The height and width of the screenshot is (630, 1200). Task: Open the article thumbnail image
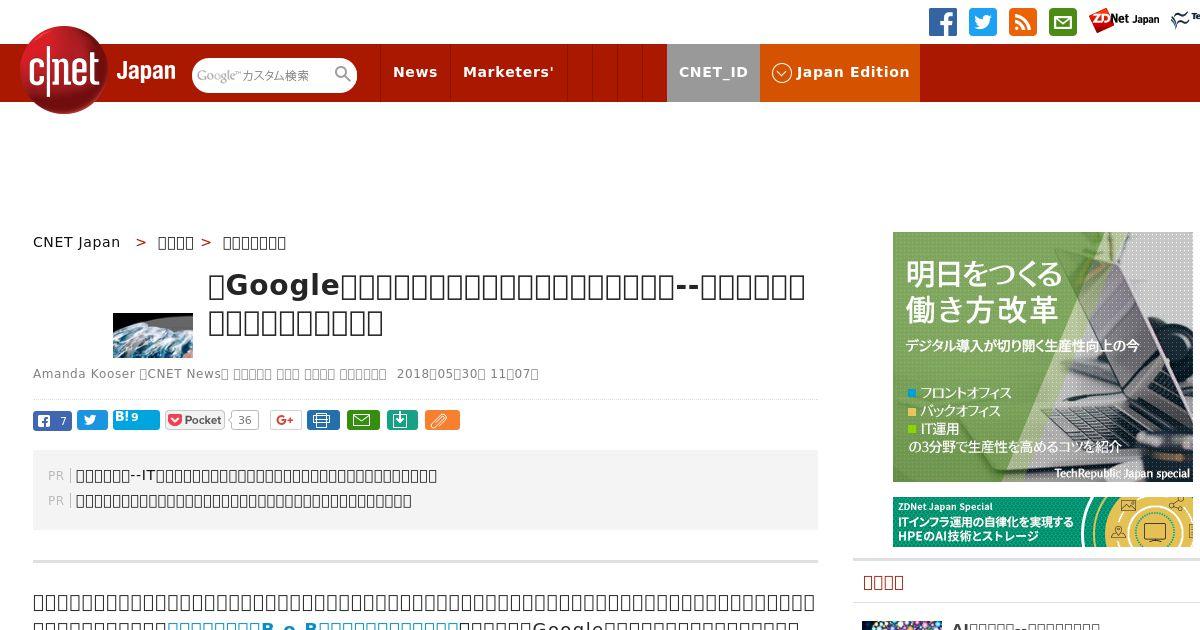pyautogui.click(x=153, y=335)
